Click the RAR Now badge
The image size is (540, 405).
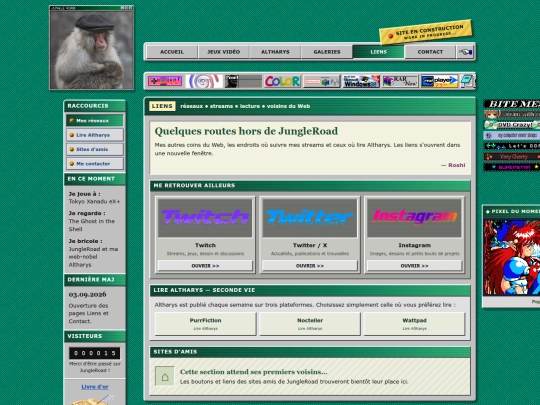pos(400,81)
